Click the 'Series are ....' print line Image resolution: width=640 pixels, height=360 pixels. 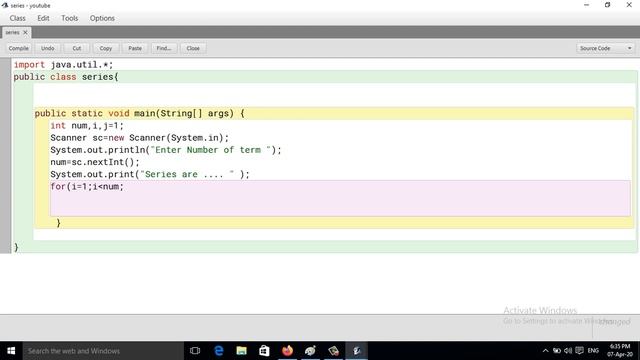pyautogui.click(x=150, y=174)
